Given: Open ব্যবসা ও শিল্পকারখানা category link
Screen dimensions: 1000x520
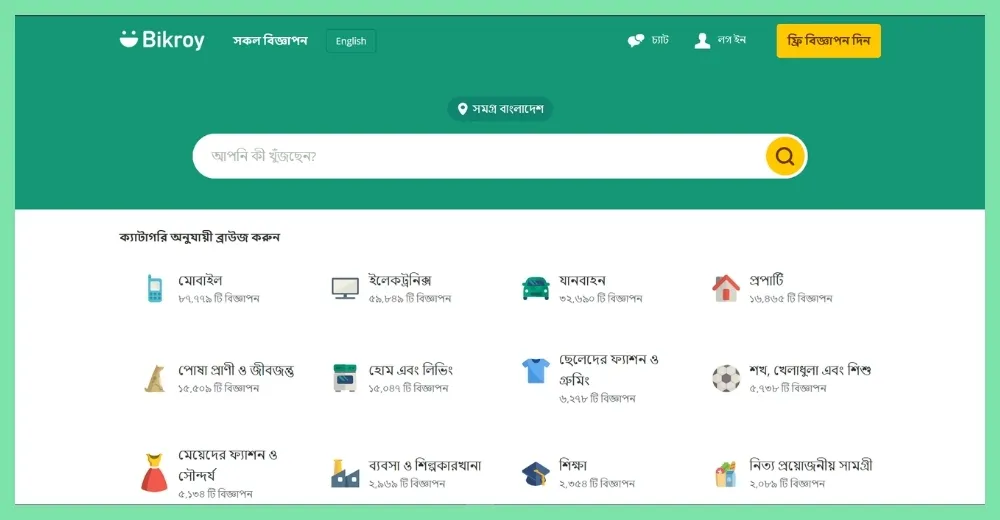Looking at the screenshot, I should (425, 465).
